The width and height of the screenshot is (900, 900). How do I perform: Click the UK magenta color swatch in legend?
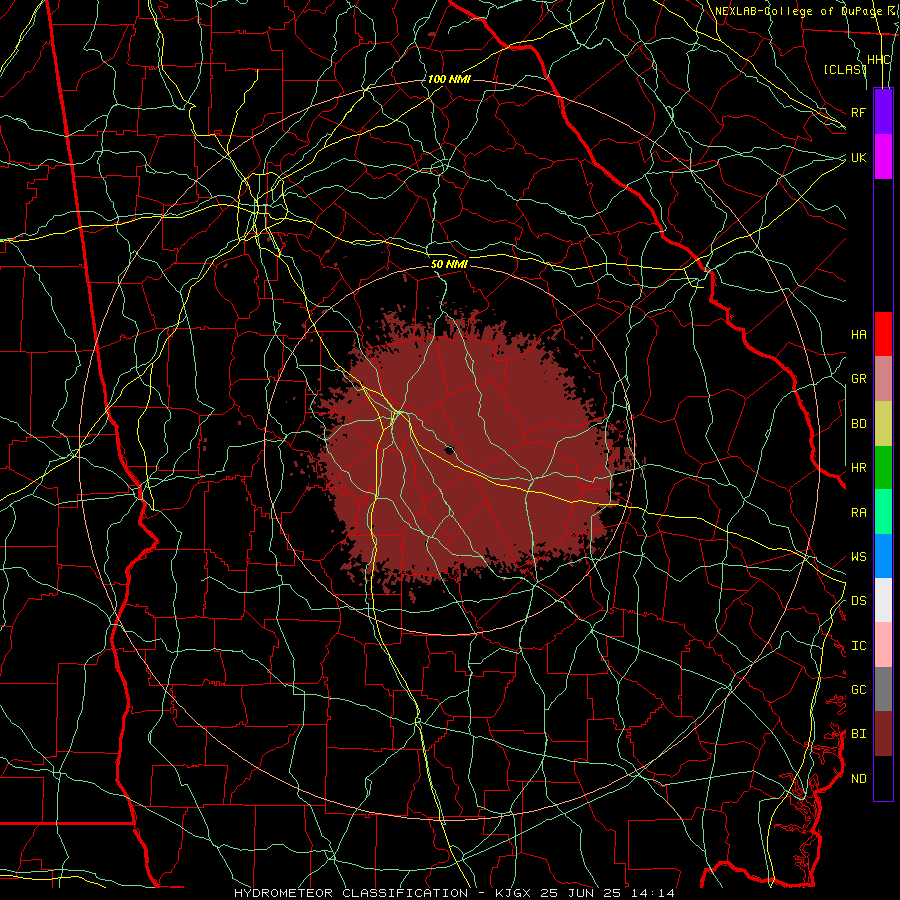(x=883, y=157)
